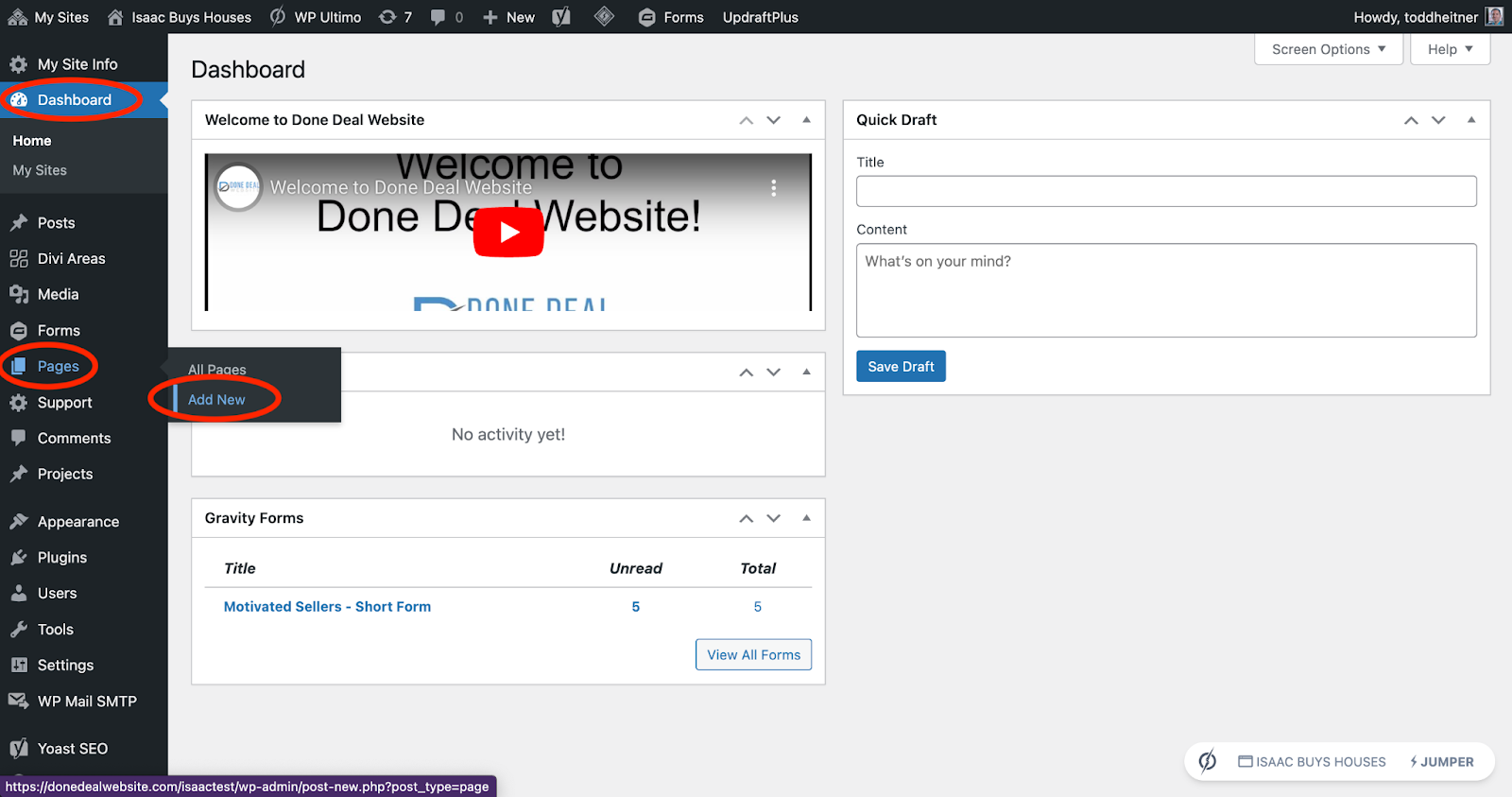Open UpdraftPlus from the admin bar

pos(761,17)
